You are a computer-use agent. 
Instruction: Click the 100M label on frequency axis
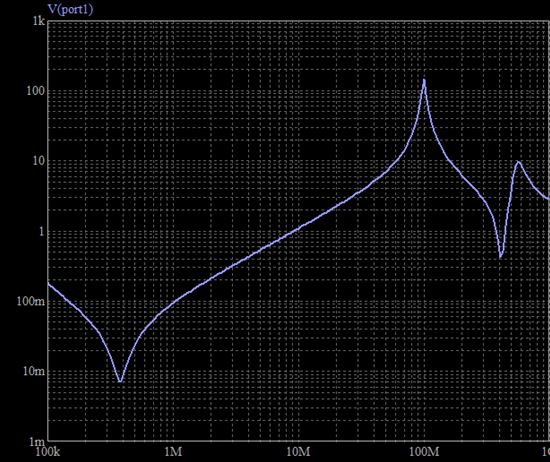tap(424, 452)
